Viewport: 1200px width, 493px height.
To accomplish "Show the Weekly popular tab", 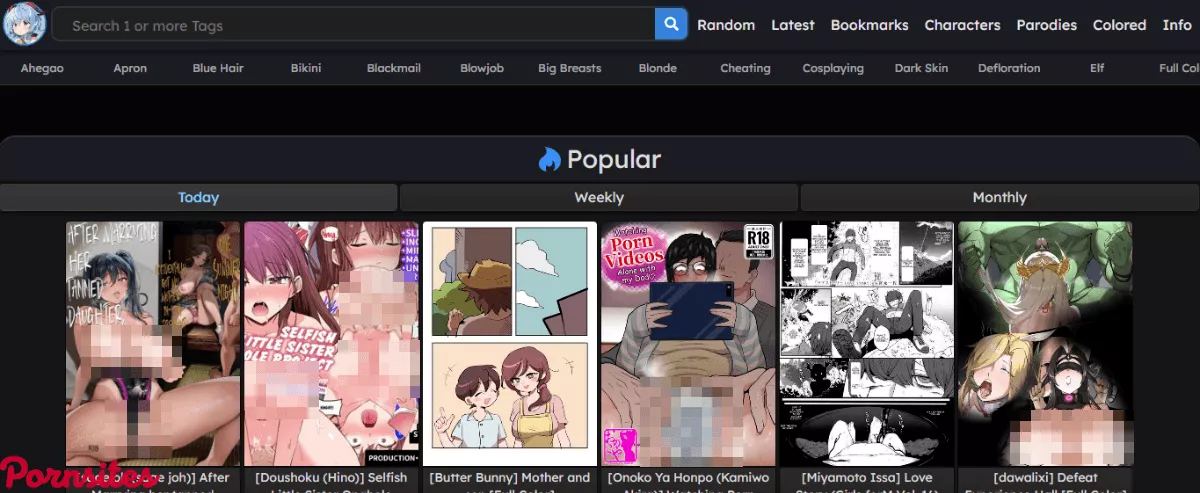I will [x=599, y=197].
